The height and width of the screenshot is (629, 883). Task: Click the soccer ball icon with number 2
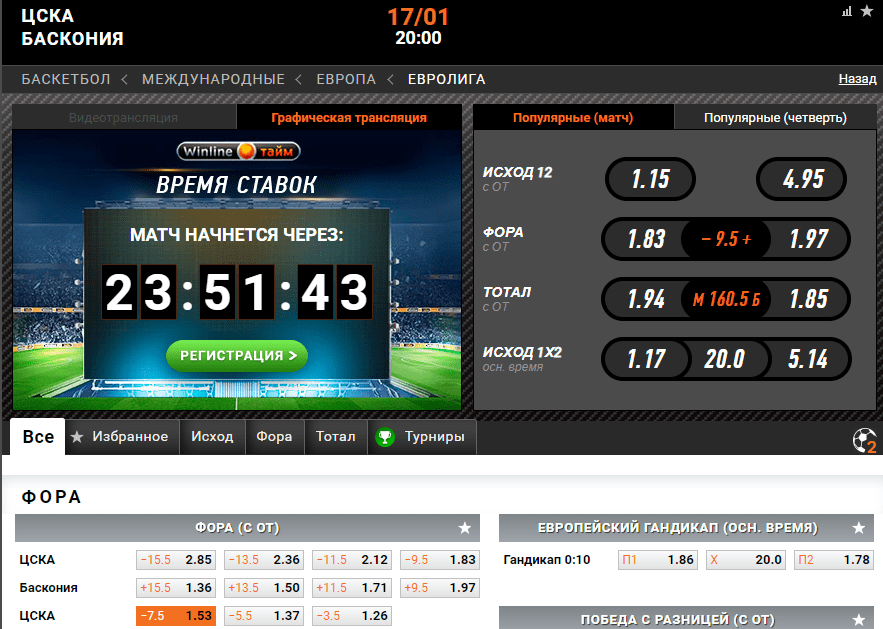tap(865, 440)
